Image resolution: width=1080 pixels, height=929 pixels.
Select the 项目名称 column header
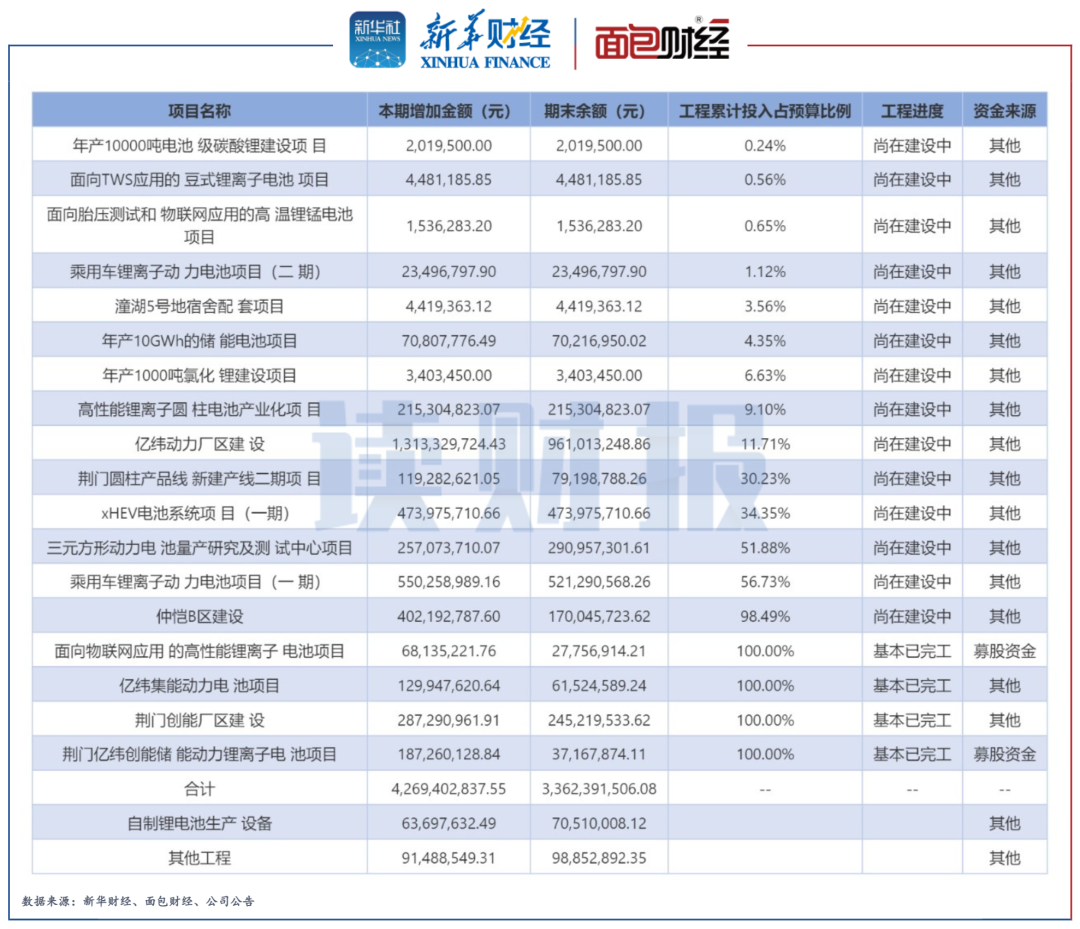[199, 111]
